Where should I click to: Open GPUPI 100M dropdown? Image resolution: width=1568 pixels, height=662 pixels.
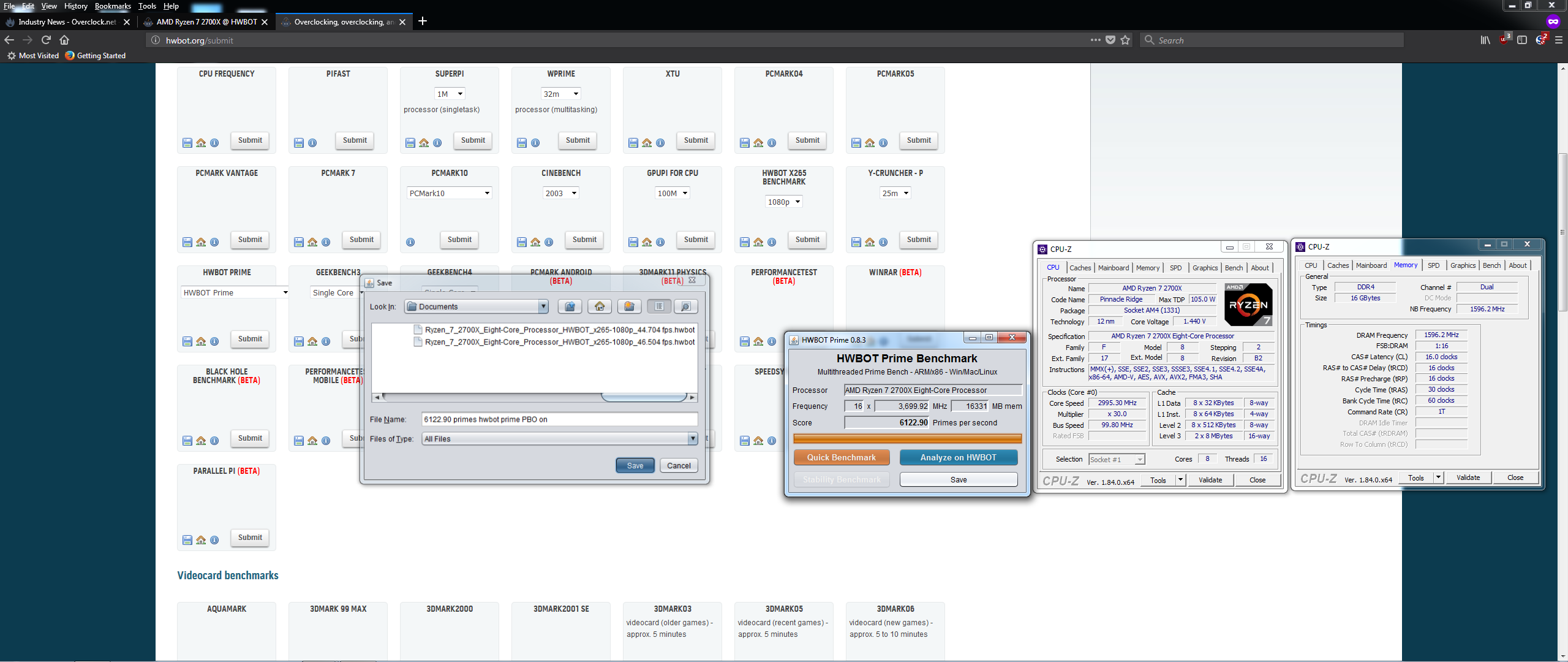pos(673,193)
